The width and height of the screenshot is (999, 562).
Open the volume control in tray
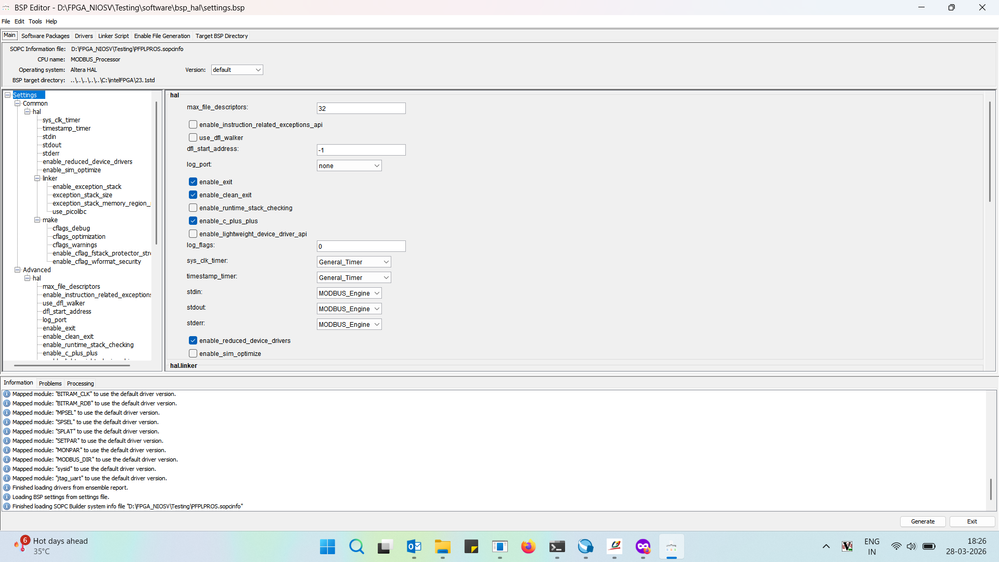point(911,547)
